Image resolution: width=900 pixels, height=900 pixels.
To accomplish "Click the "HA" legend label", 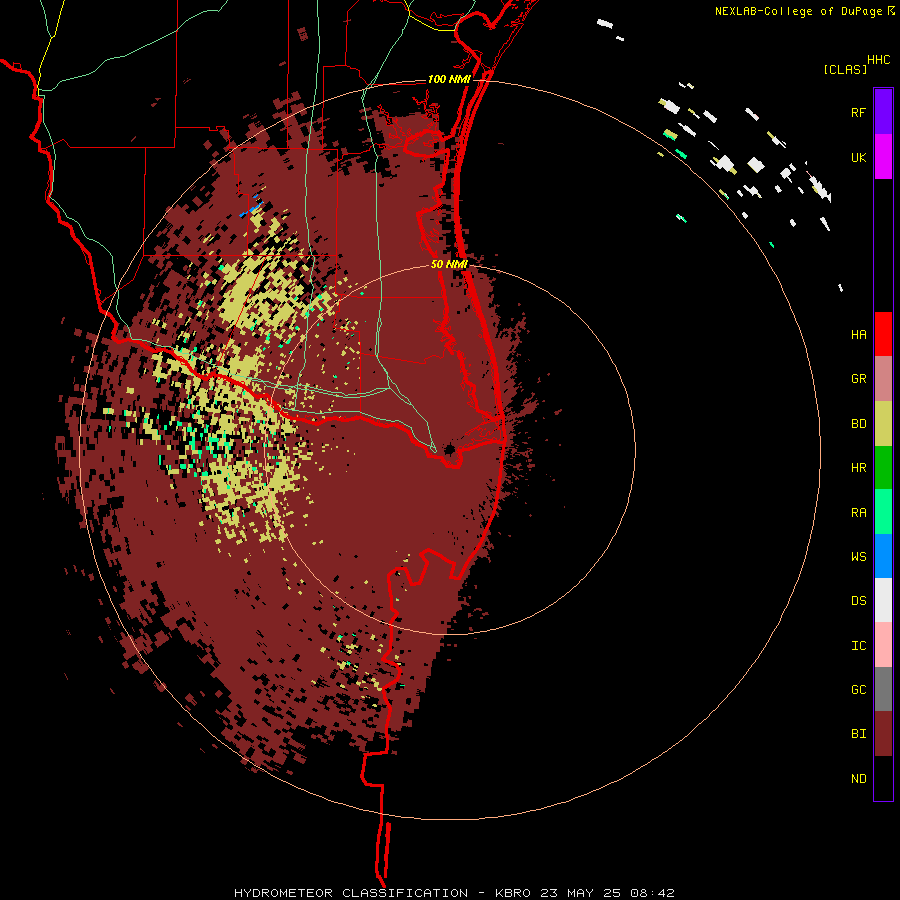I will point(858,334).
